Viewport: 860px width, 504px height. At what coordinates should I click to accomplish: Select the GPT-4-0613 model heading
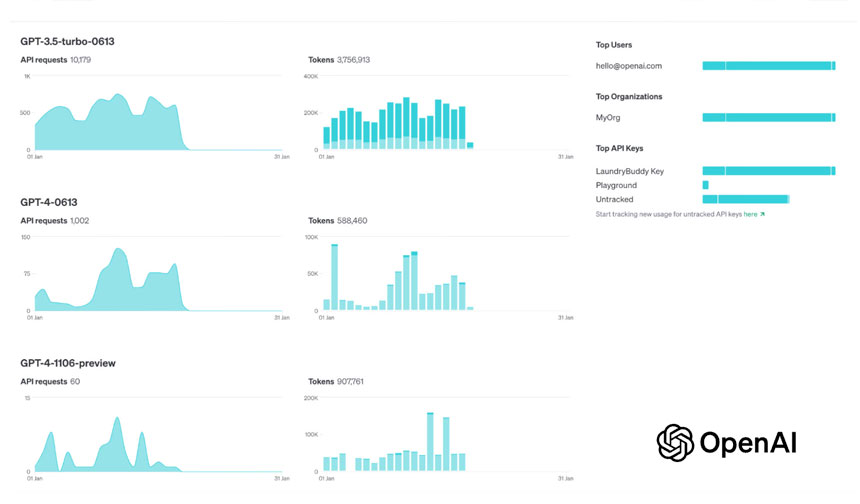tap(48, 202)
